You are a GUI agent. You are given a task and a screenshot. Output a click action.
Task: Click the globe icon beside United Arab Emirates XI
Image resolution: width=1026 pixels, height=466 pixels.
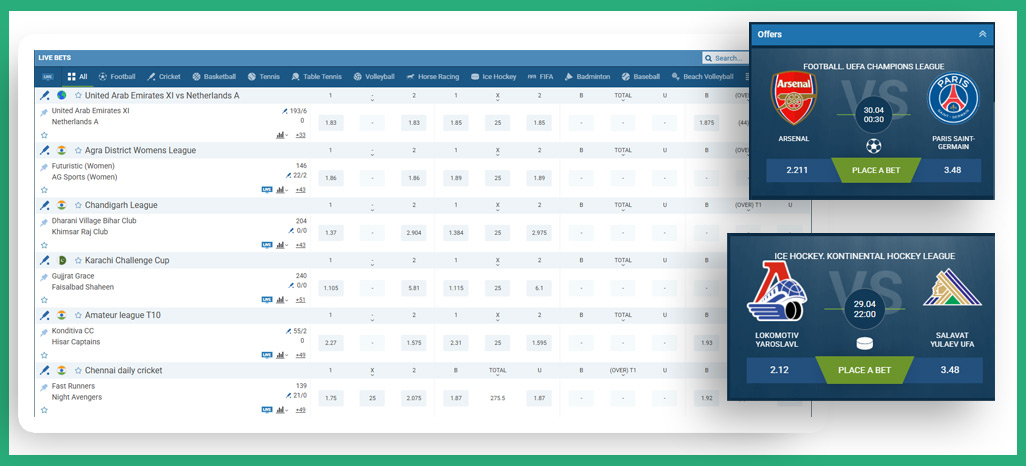click(61, 95)
